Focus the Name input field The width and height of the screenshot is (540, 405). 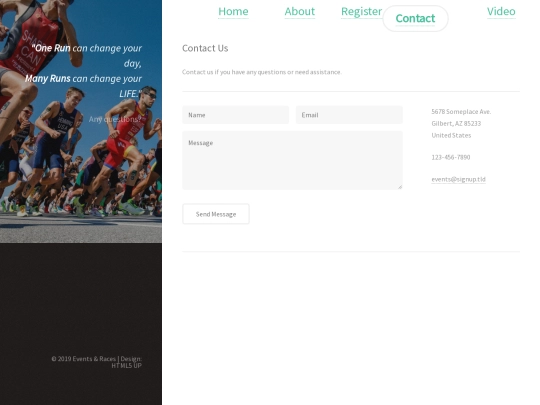point(236,115)
